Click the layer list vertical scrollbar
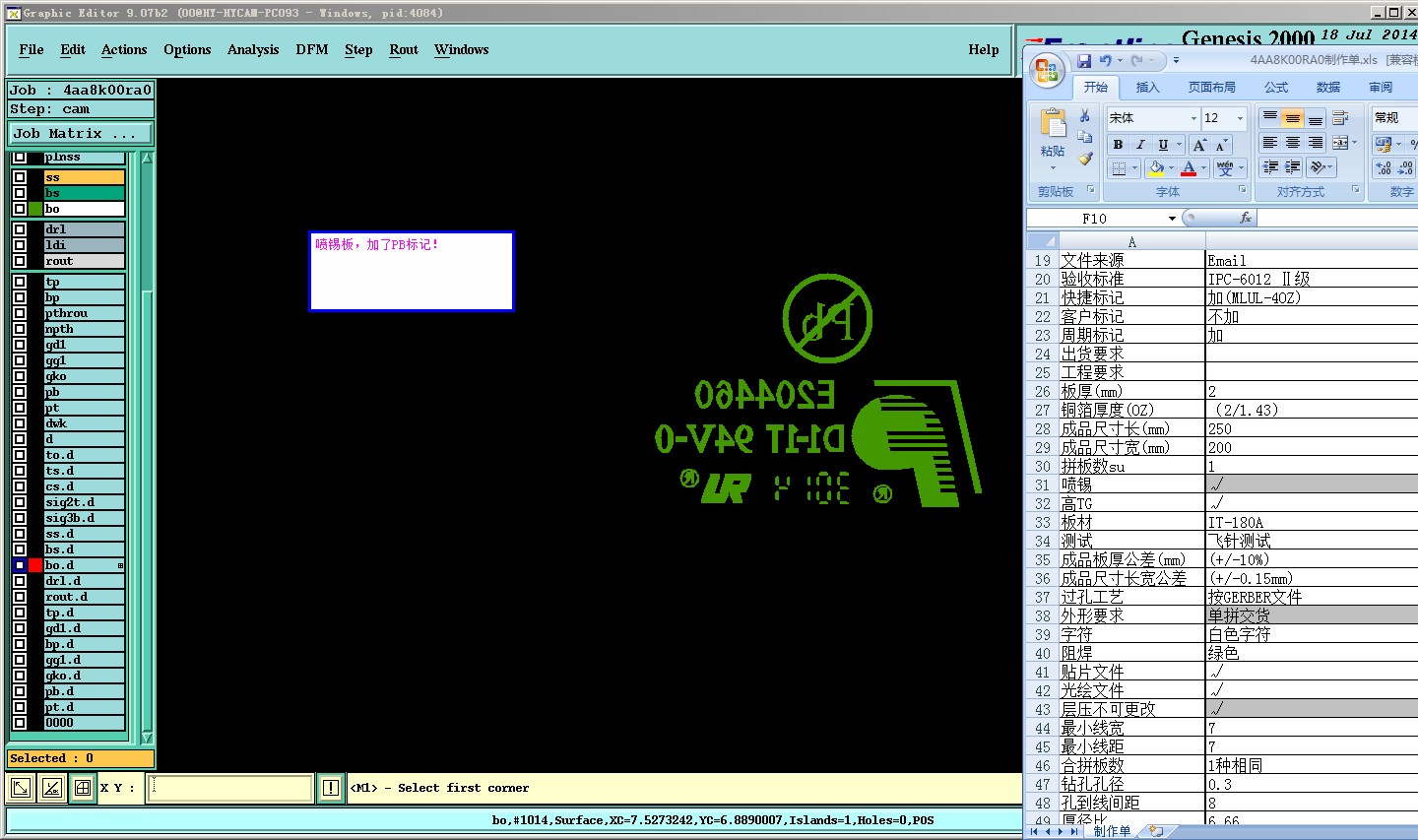Image resolution: width=1418 pixels, height=840 pixels. 148,448
